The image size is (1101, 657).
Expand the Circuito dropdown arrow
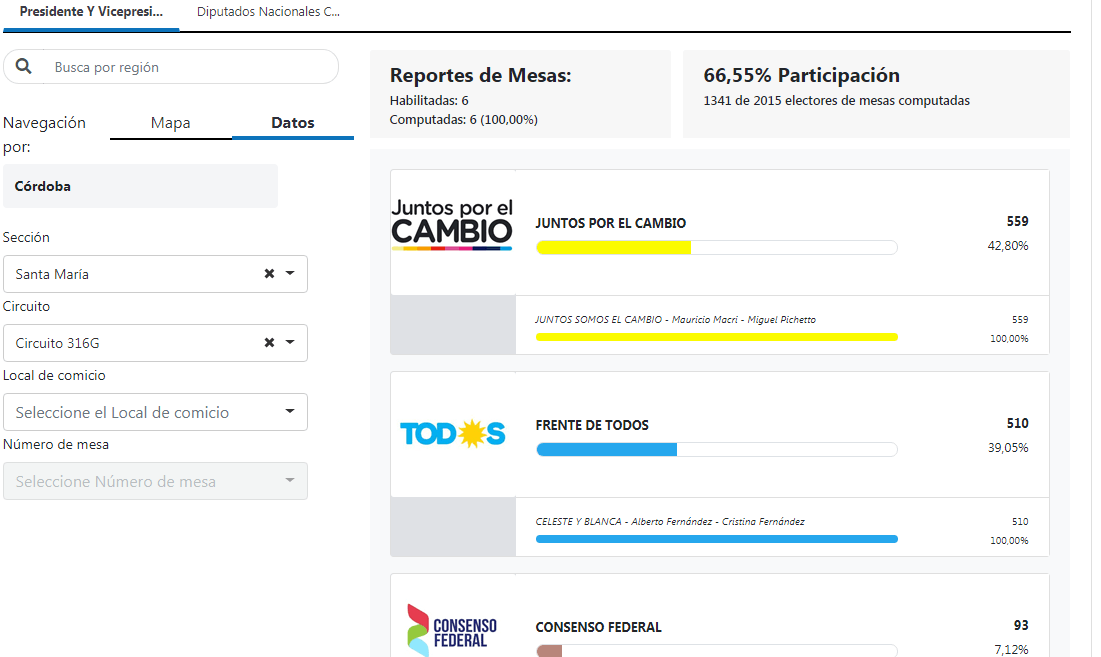tap(290, 343)
